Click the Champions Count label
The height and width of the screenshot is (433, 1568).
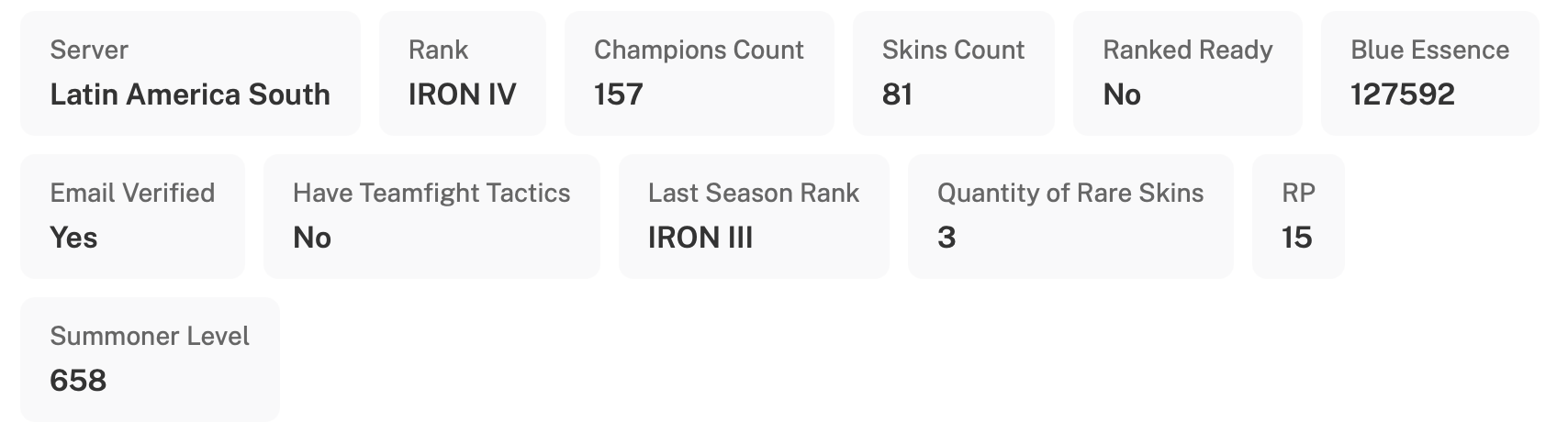click(699, 50)
